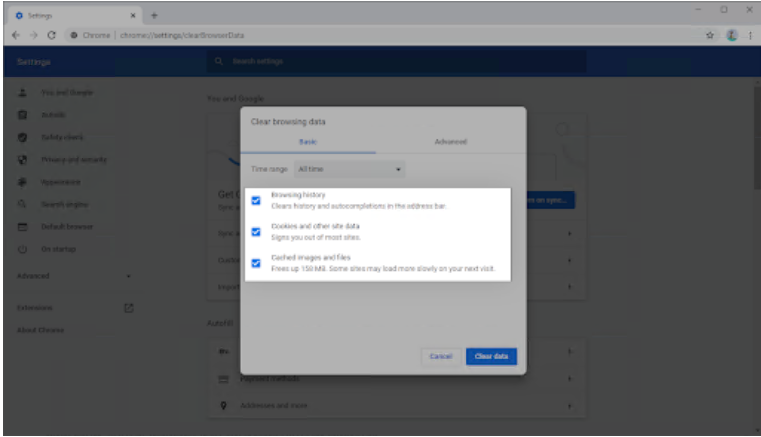Click the user profile avatar icon
Viewport: 761px width, 437px height.
click(730, 35)
